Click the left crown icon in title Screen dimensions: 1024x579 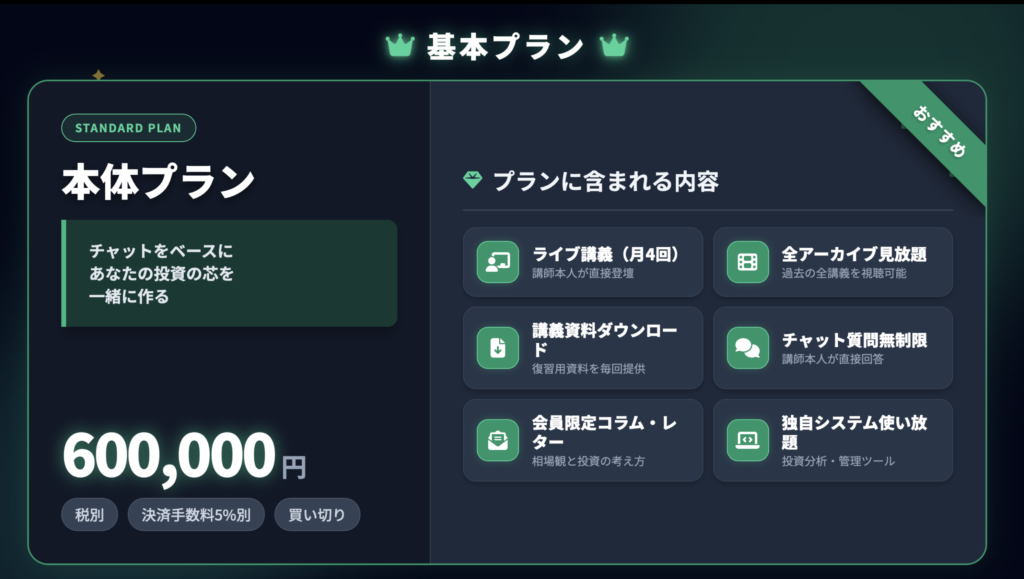coord(400,46)
